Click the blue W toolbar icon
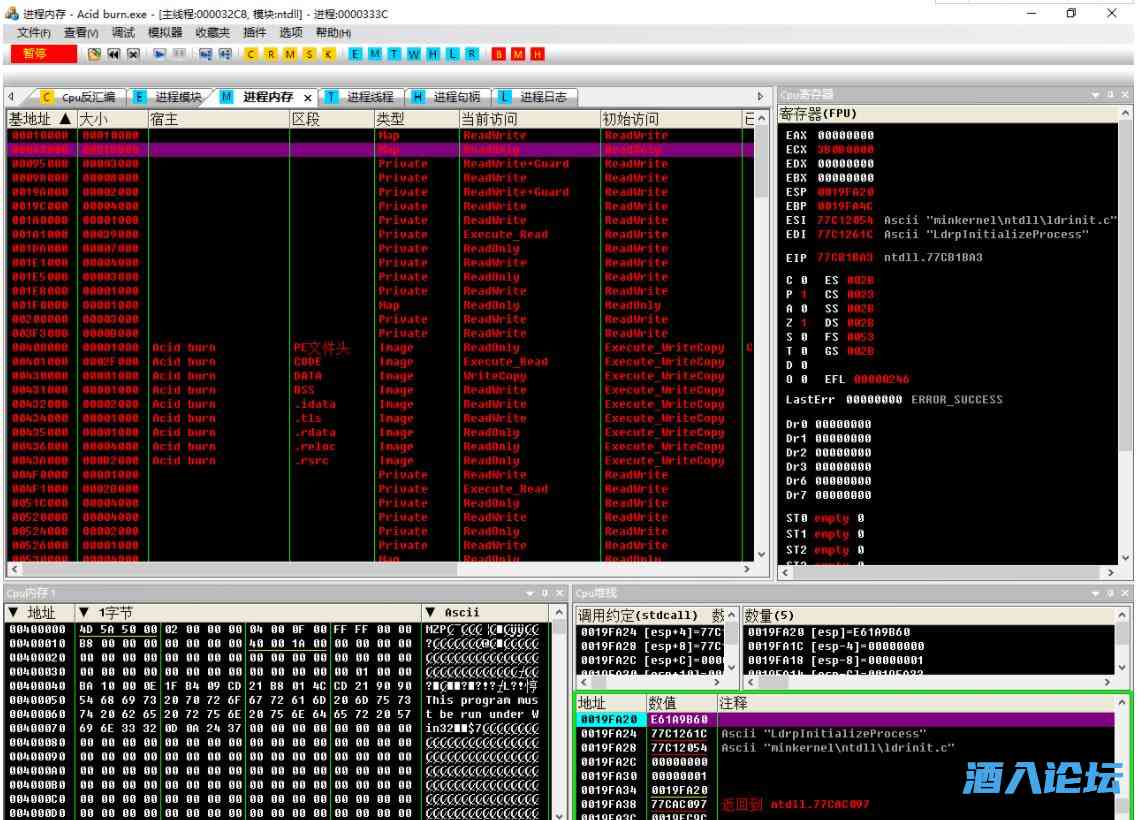This screenshot has height=820, width=1137. (413, 54)
